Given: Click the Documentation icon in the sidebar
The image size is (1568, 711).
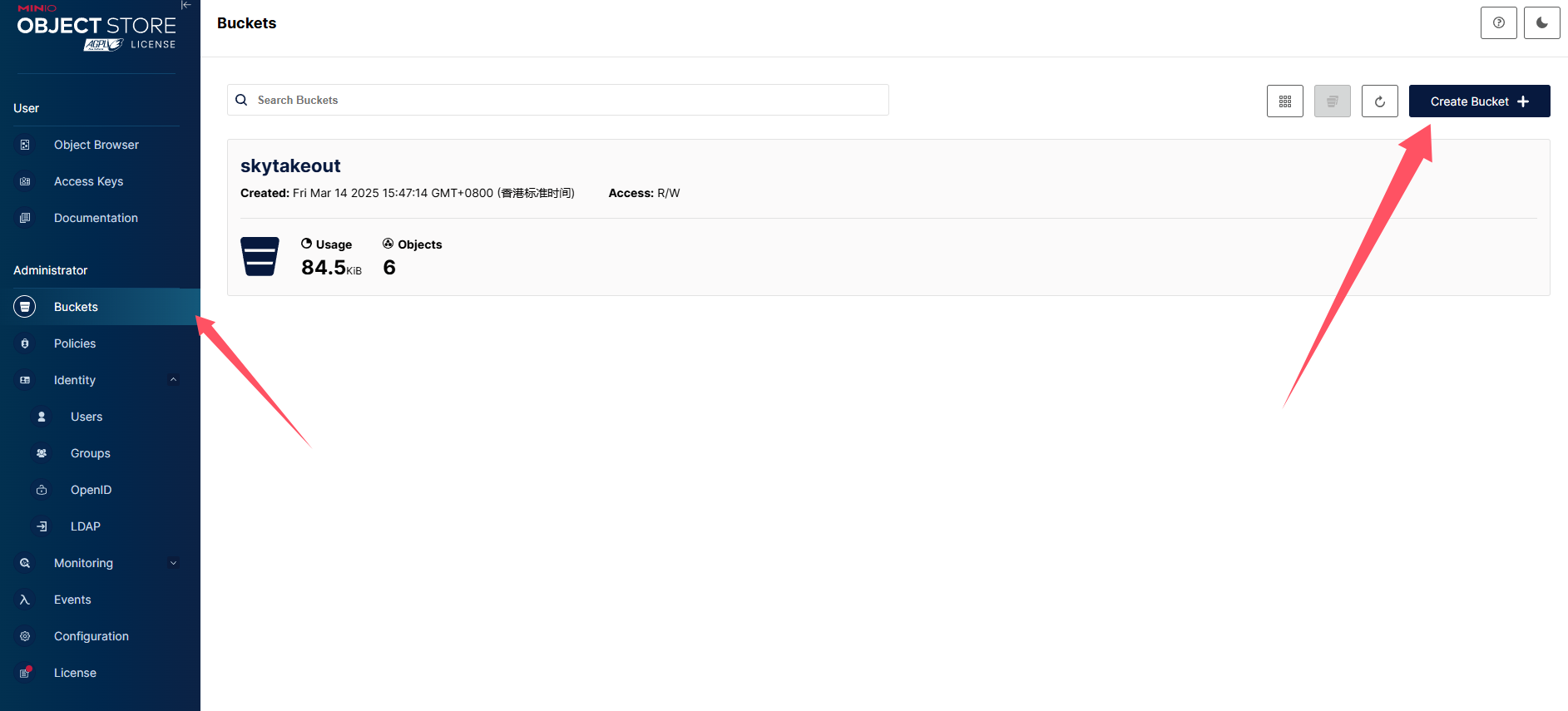Looking at the screenshot, I should (x=25, y=218).
